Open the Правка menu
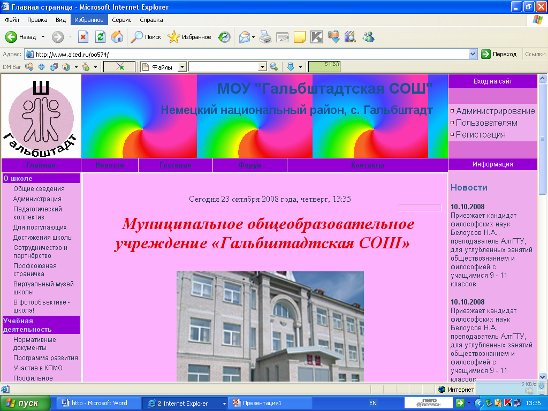 (x=37, y=20)
